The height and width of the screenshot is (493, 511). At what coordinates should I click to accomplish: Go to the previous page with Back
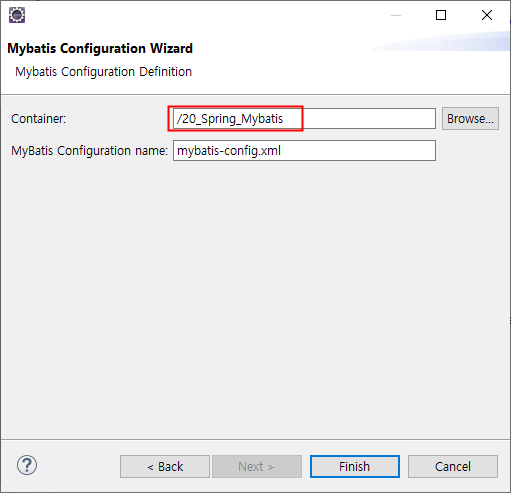(x=165, y=467)
